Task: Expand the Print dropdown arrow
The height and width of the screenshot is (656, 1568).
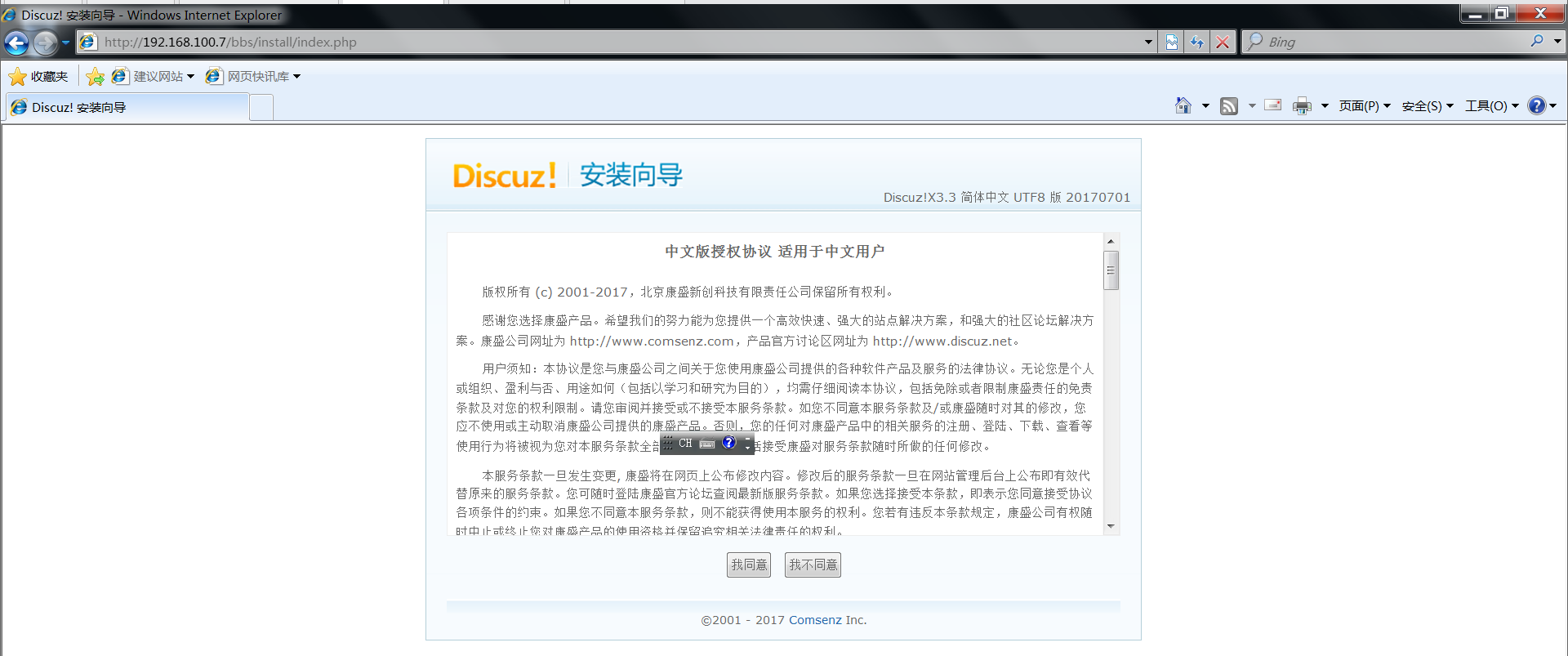Action: coord(1325,106)
